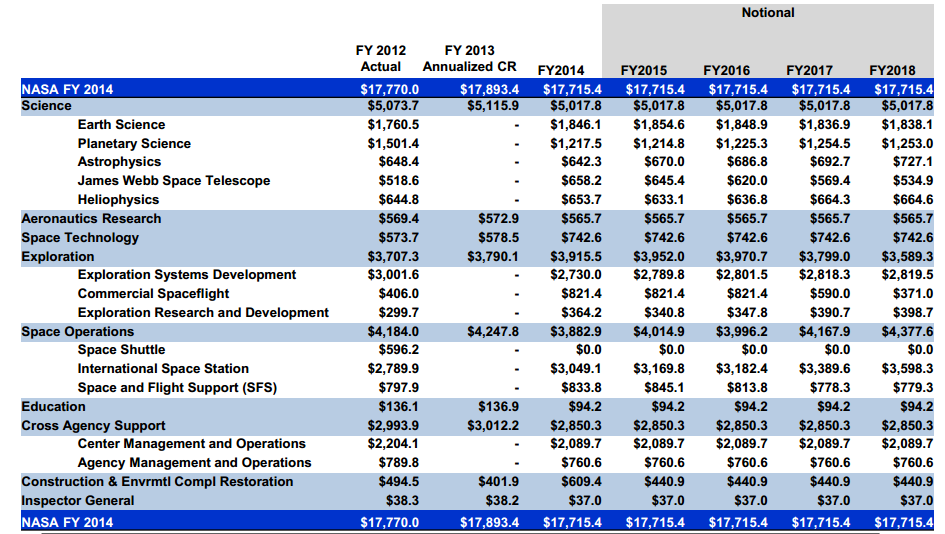Select Astrophysics FY2018 value $727.1
The width and height of the screenshot is (945, 534).
point(912,162)
